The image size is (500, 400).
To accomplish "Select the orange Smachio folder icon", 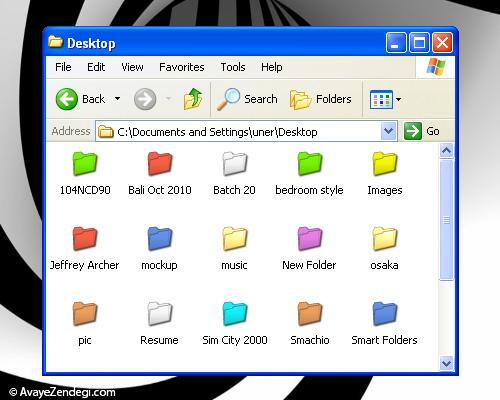I will point(310,314).
